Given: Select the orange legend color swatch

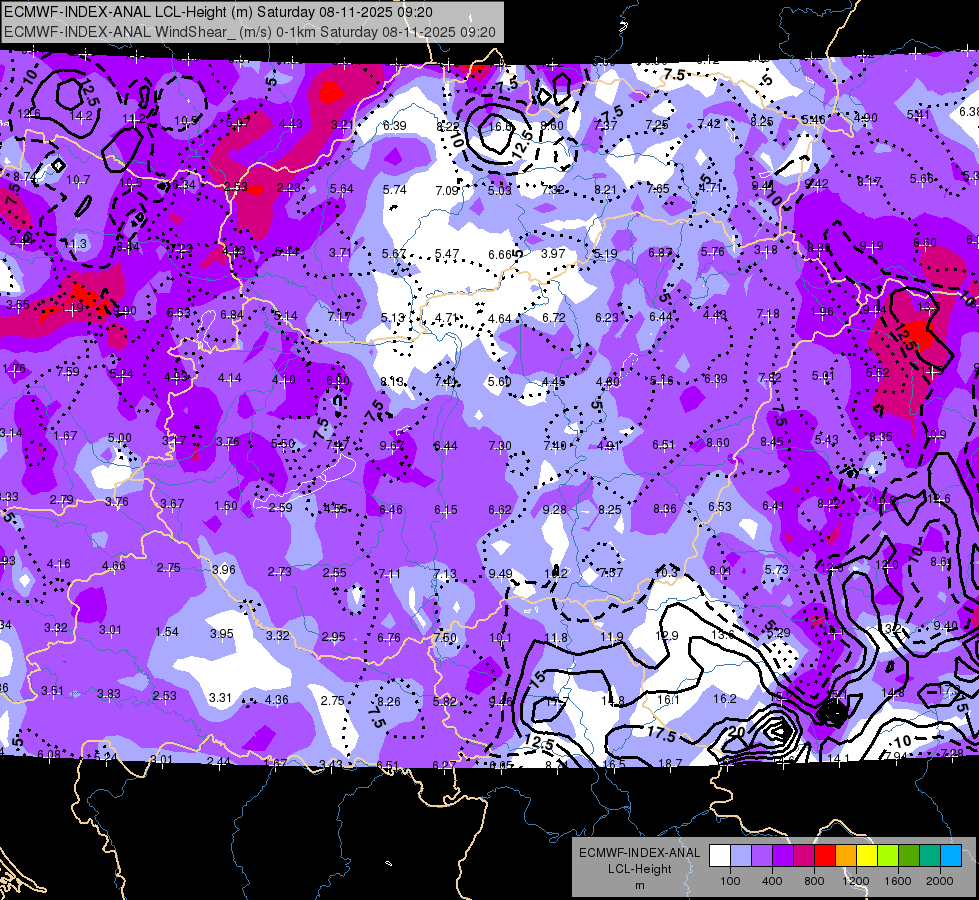Looking at the screenshot, I should click(846, 856).
